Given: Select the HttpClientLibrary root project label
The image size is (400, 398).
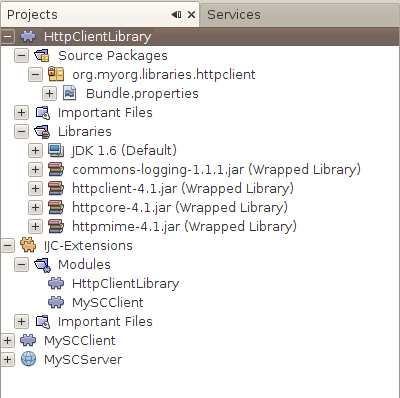Looking at the screenshot, I should [98, 36].
